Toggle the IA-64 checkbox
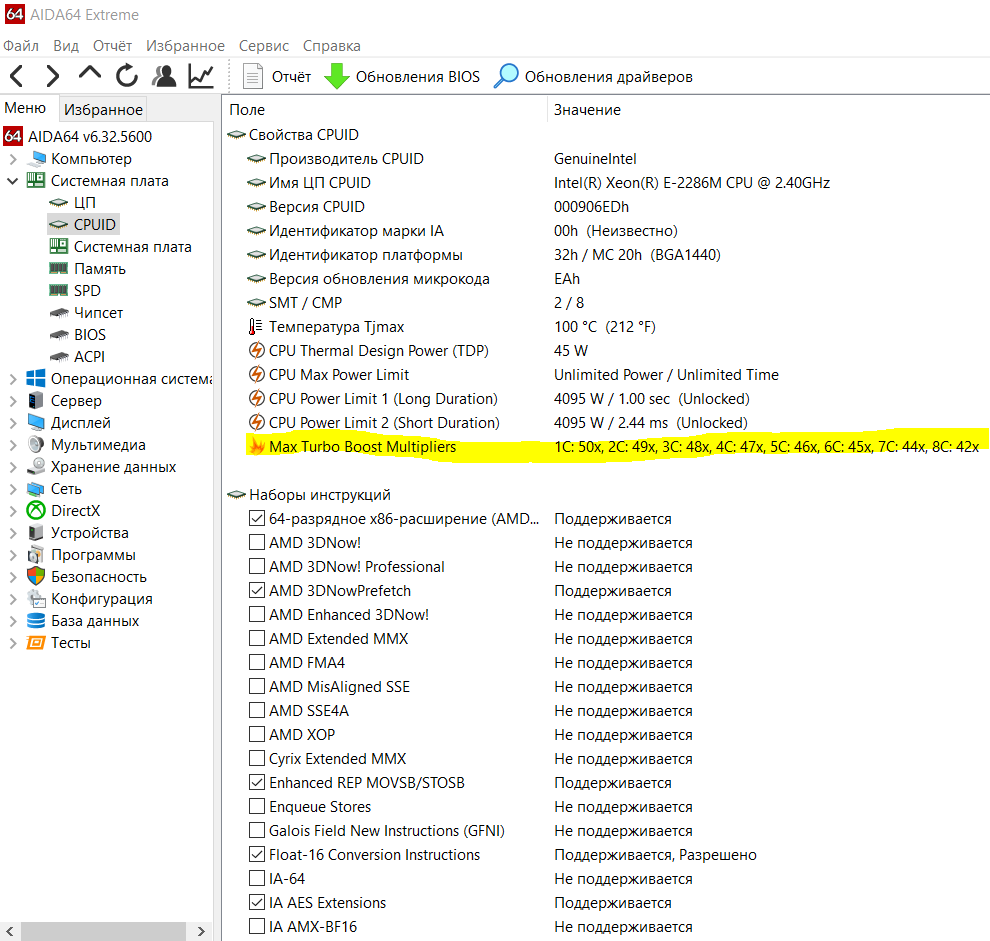990x941 pixels. pos(257,878)
